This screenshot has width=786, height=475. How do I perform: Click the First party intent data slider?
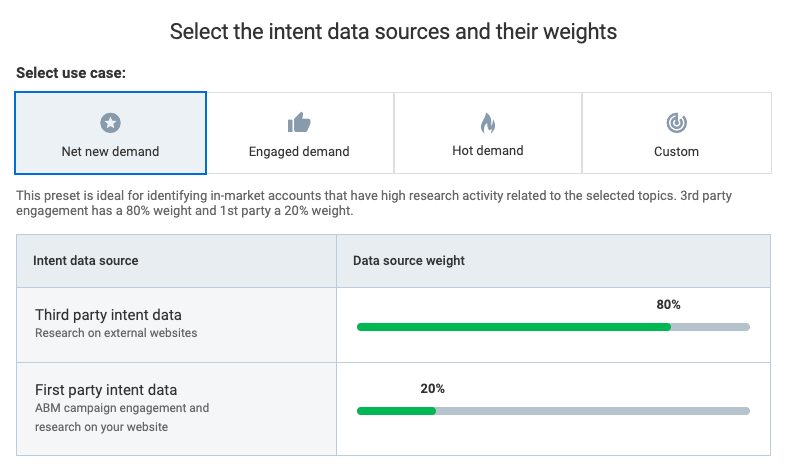[552, 410]
